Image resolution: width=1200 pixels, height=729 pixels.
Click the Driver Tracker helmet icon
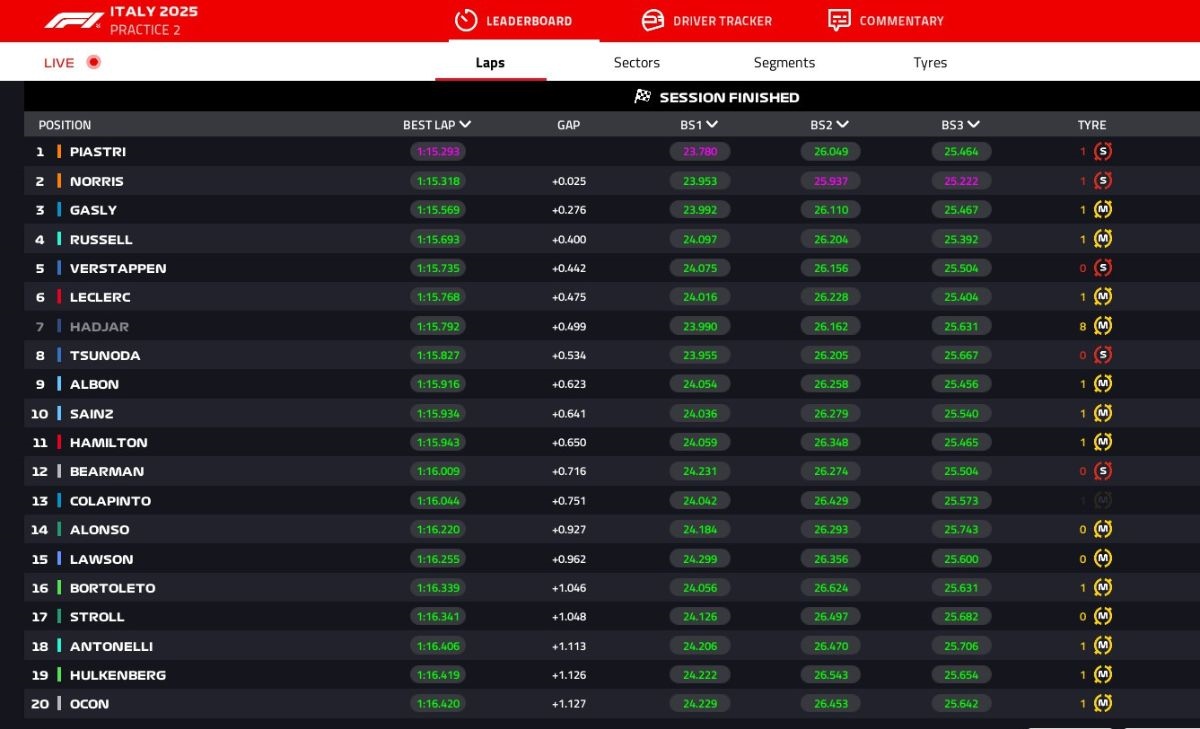pos(653,20)
